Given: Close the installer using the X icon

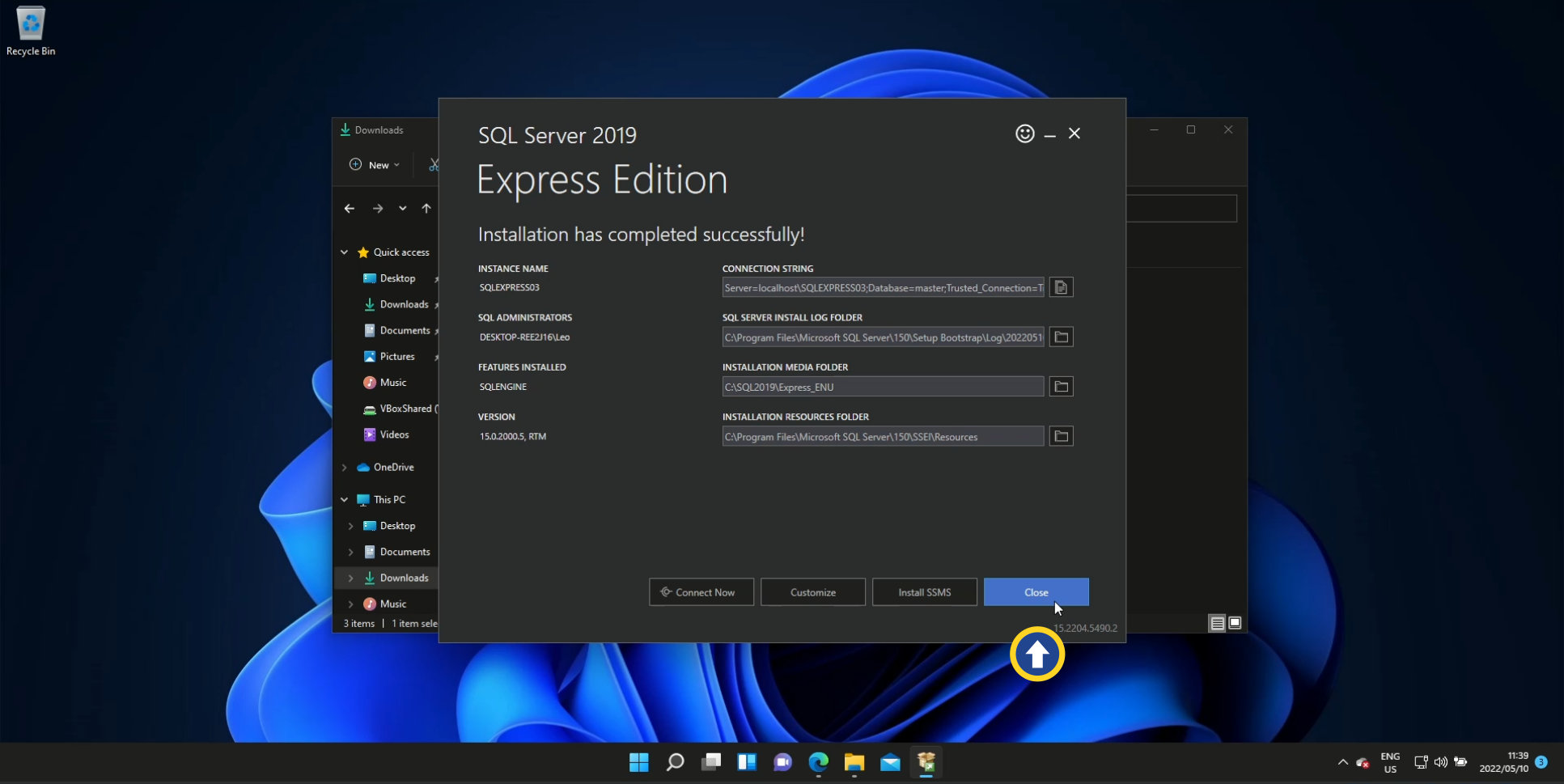Looking at the screenshot, I should [1074, 133].
